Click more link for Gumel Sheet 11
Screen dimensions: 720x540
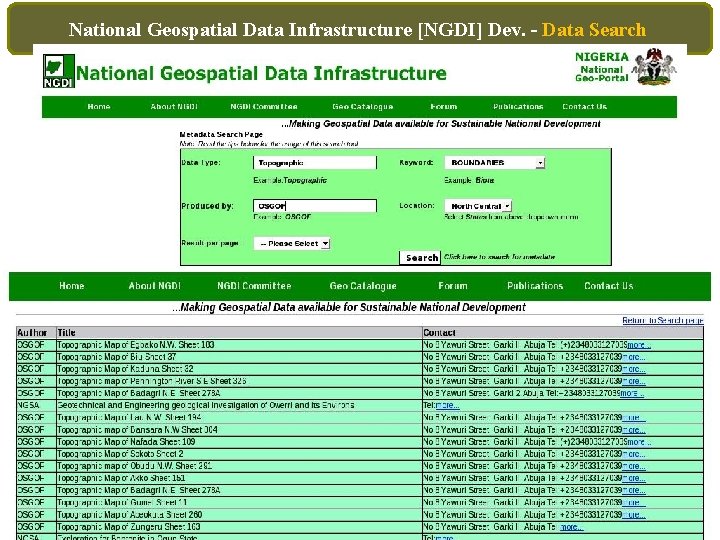coord(634,502)
